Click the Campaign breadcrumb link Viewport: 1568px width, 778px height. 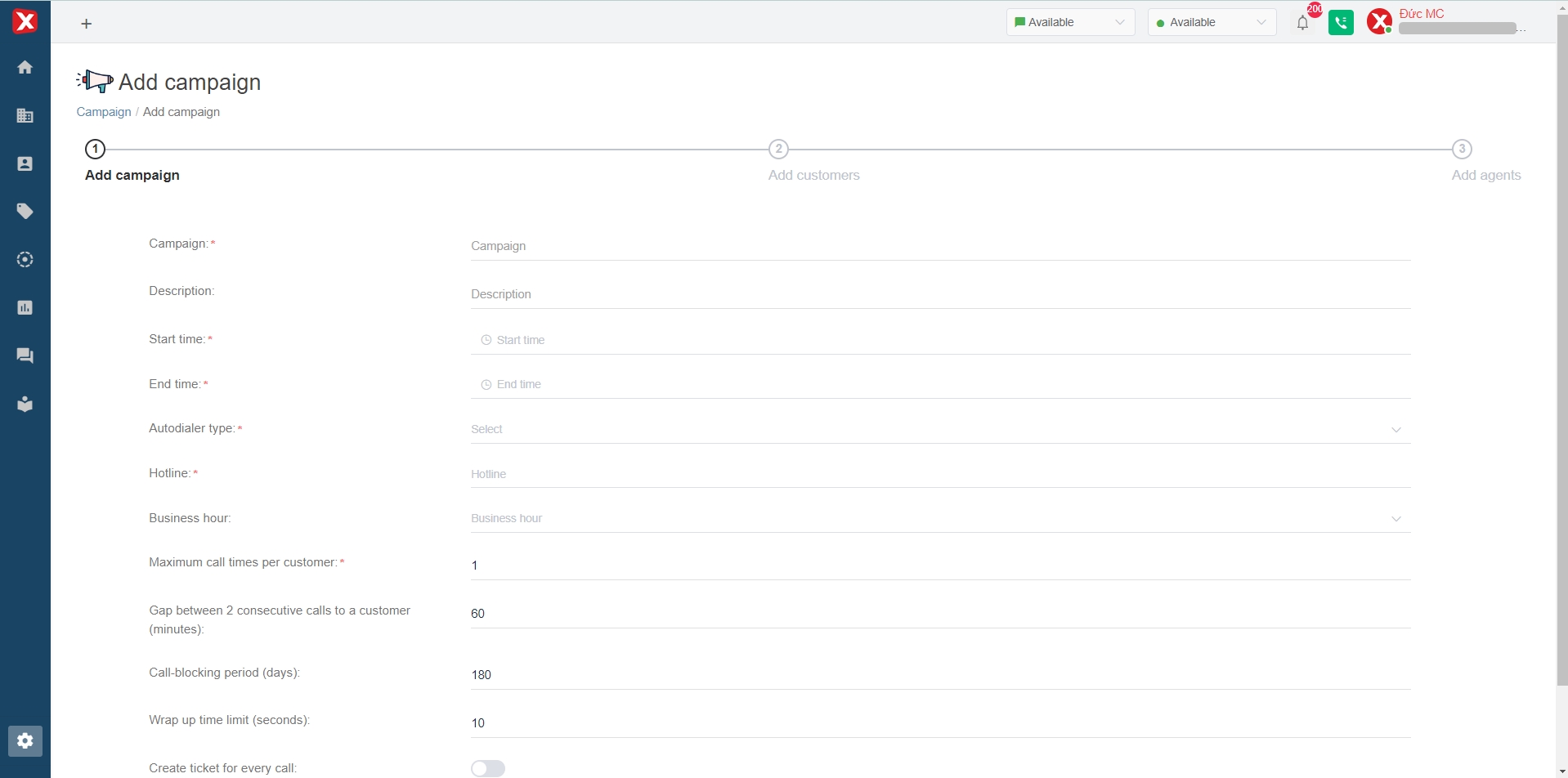(x=104, y=112)
